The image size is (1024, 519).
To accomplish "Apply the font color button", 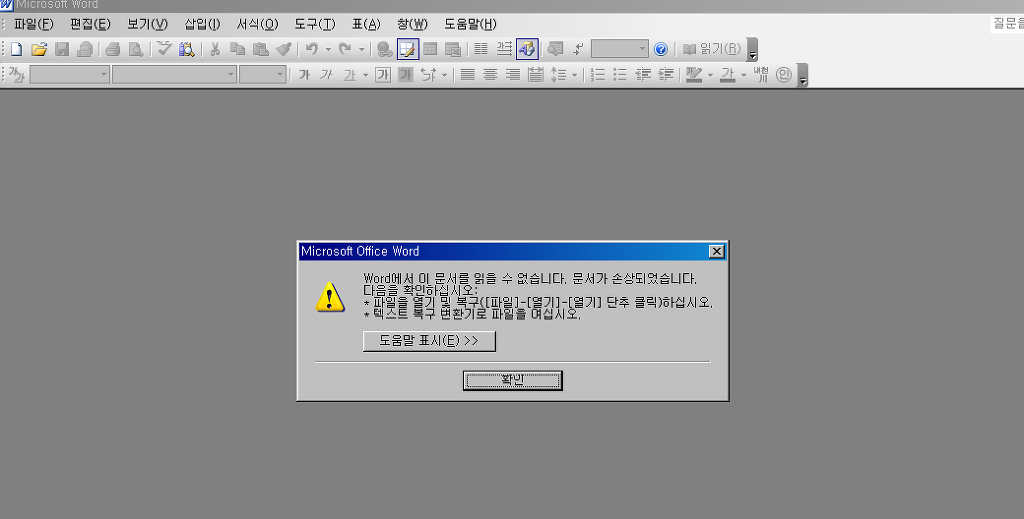I will 728,75.
